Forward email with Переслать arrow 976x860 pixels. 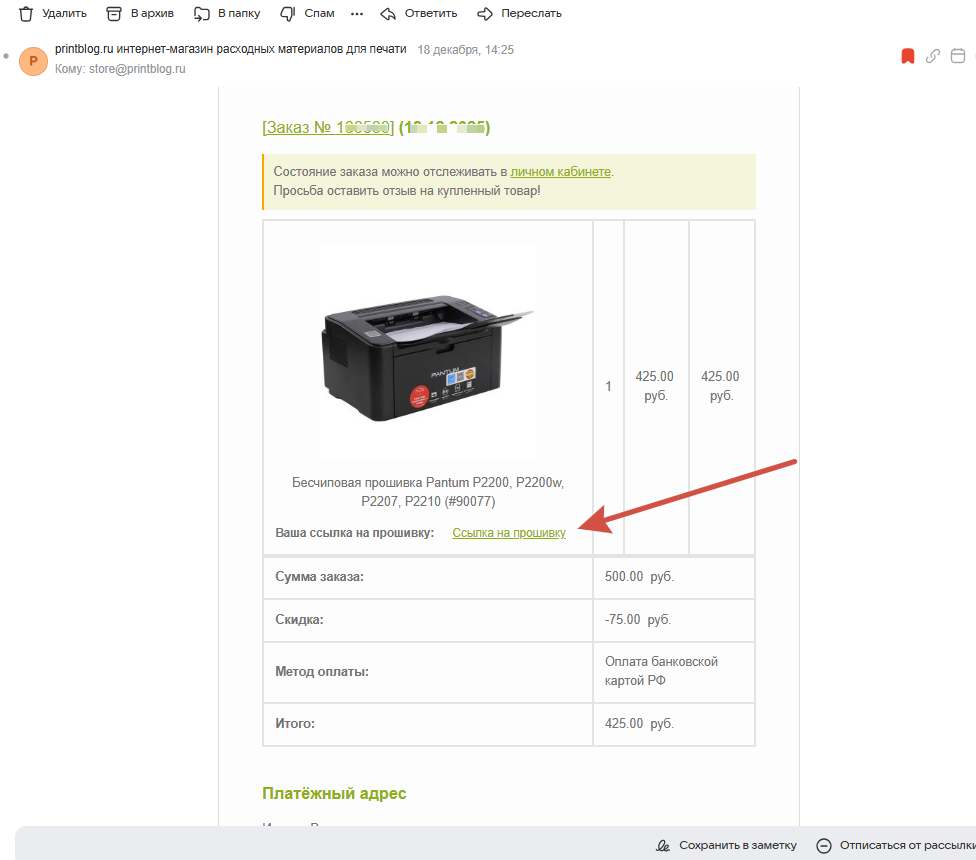click(485, 13)
